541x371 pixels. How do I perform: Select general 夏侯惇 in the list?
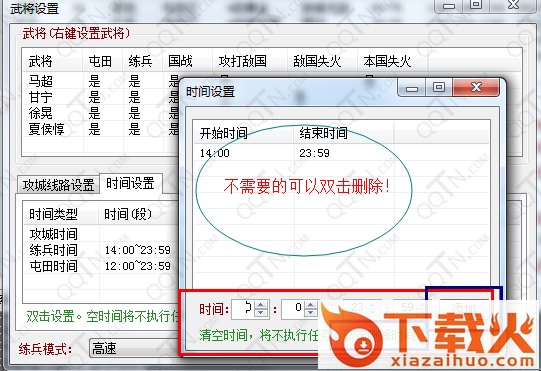click(x=46, y=129)
